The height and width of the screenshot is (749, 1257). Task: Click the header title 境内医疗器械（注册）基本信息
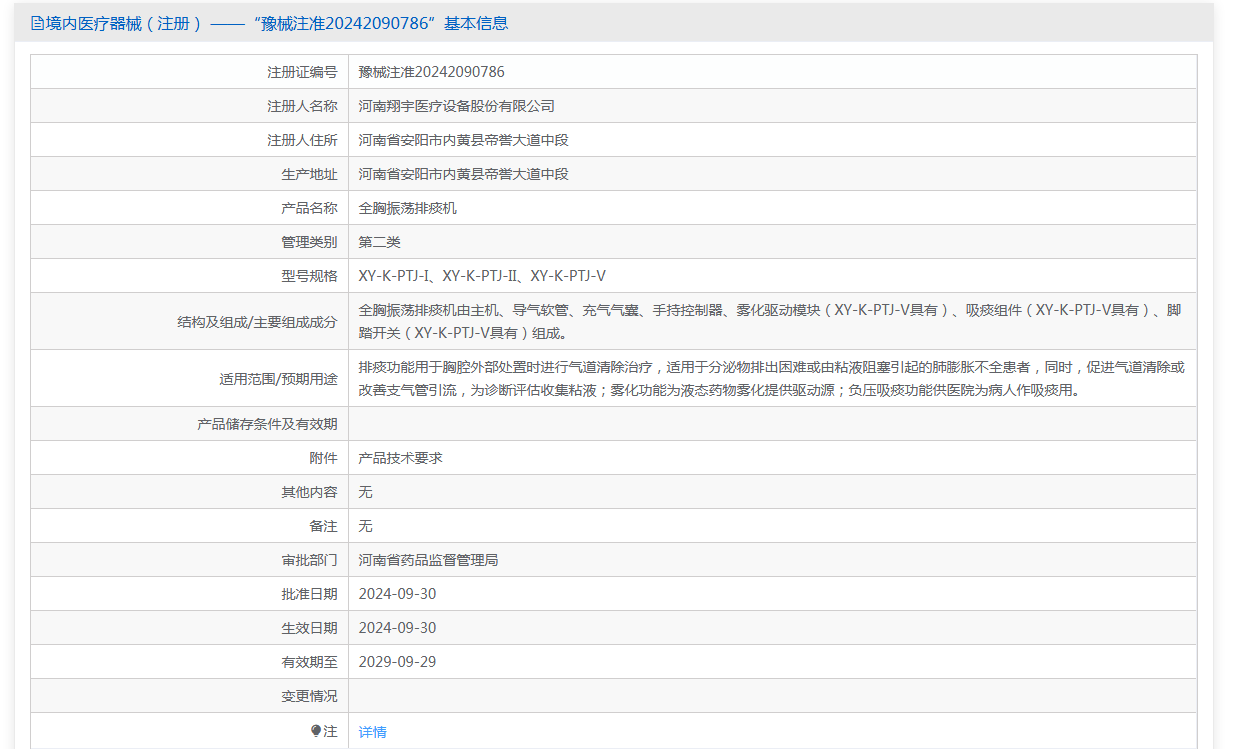(x=277, y=23)
